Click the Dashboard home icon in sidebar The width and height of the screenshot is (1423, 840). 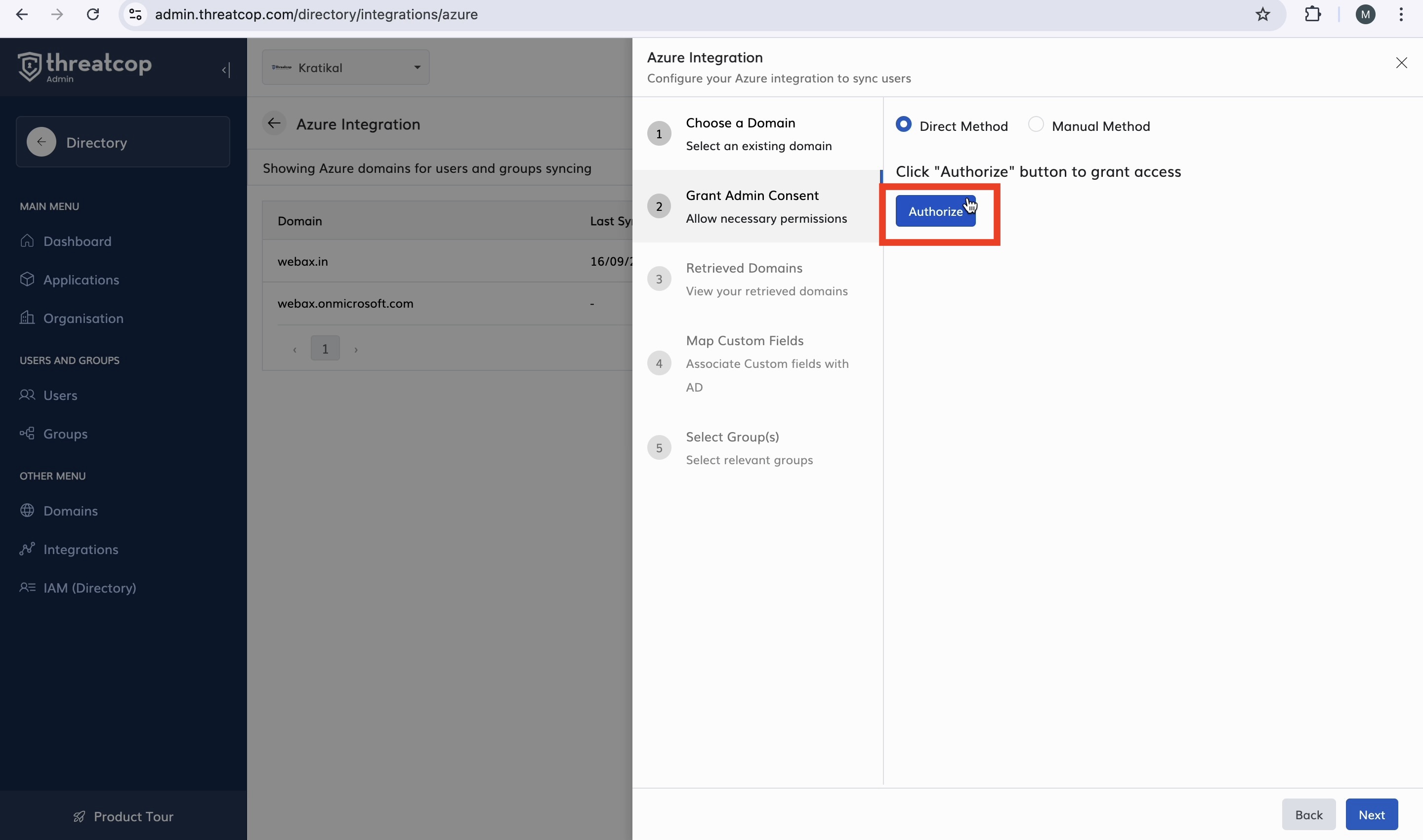pyautogui.click(x=27, y=240)
